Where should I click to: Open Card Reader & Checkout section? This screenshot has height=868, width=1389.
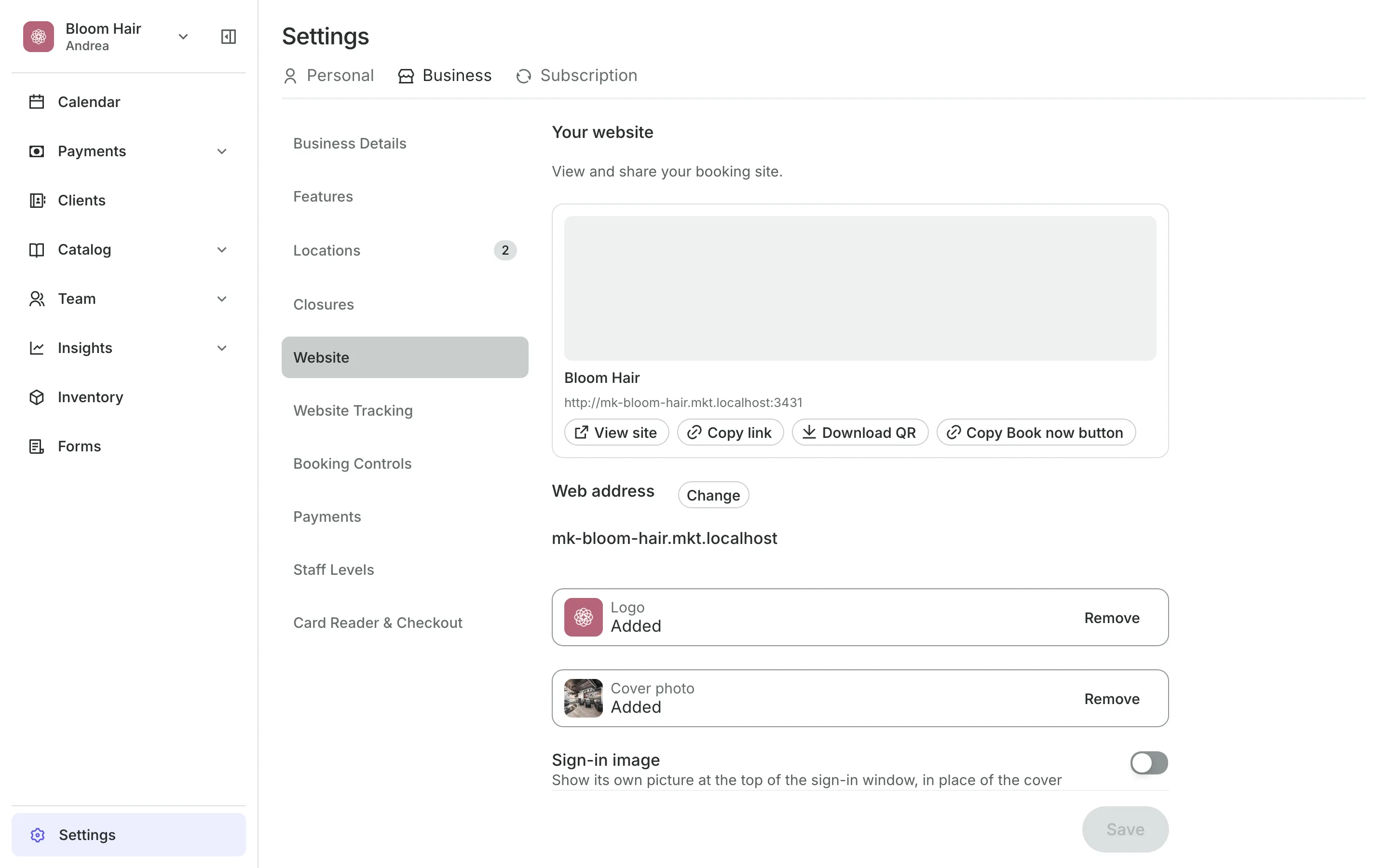click(405, 622)
